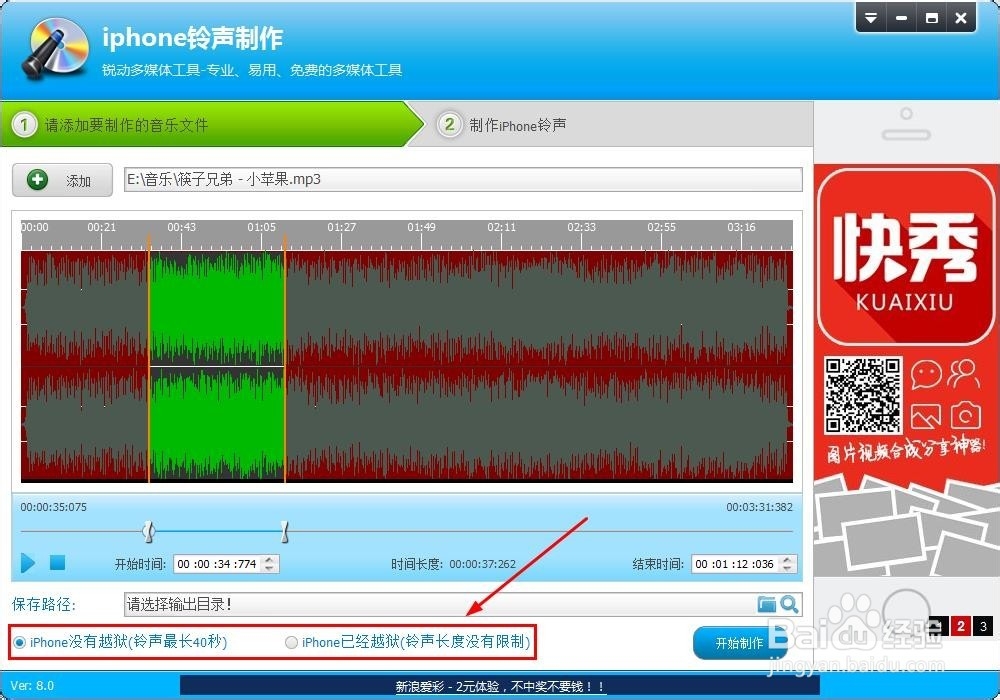Open the folder browse icon for save path
This screenshot has height=700, width=1000.
[767, 604]
